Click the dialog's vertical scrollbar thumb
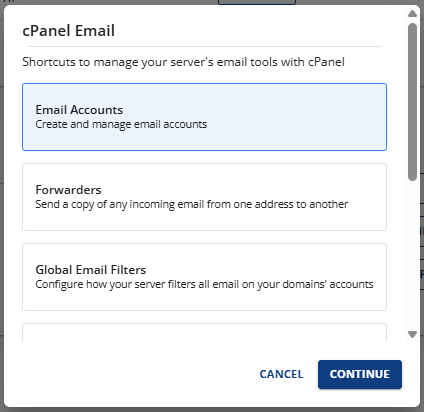 pyautogui.click(x=412, y=102)
